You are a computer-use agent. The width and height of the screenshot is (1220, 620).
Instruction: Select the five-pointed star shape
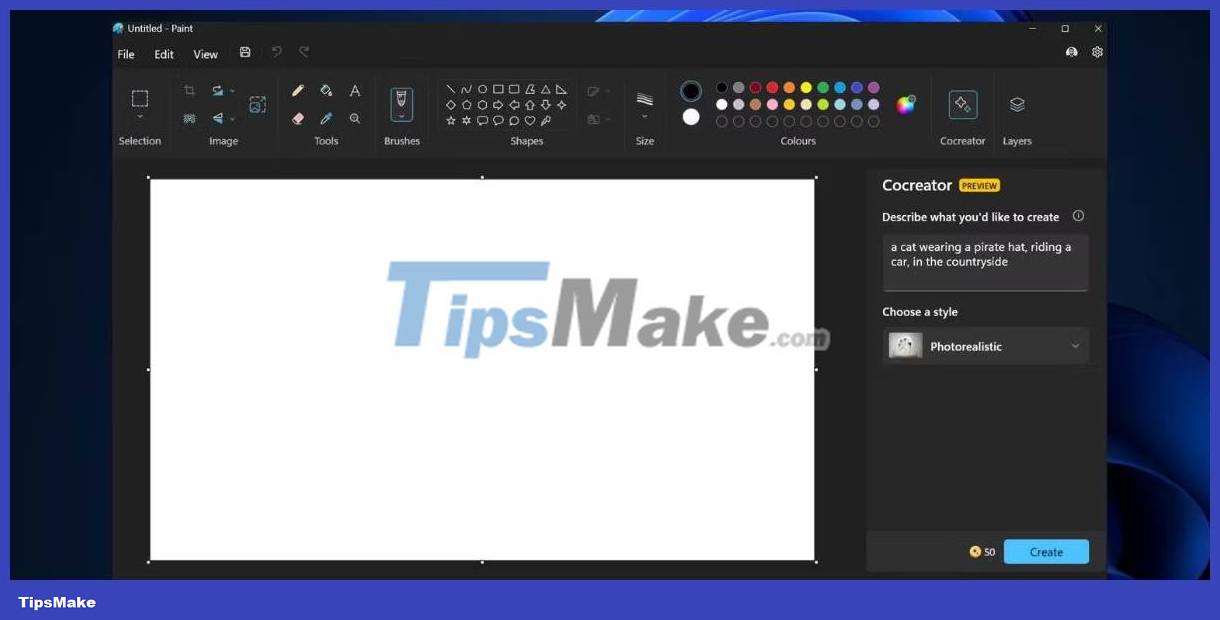(x=450, y=121)
